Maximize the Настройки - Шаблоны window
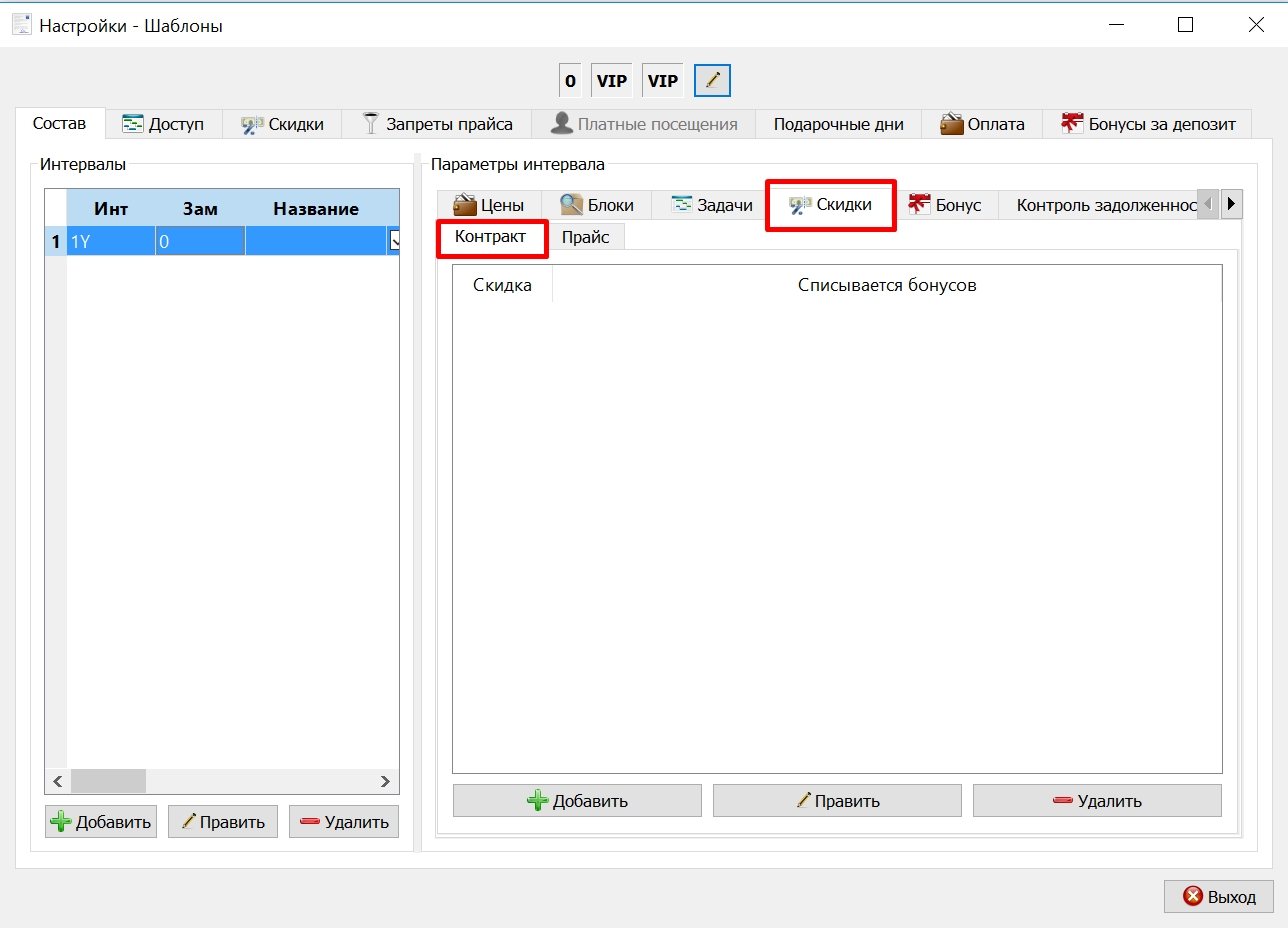 1185,25
